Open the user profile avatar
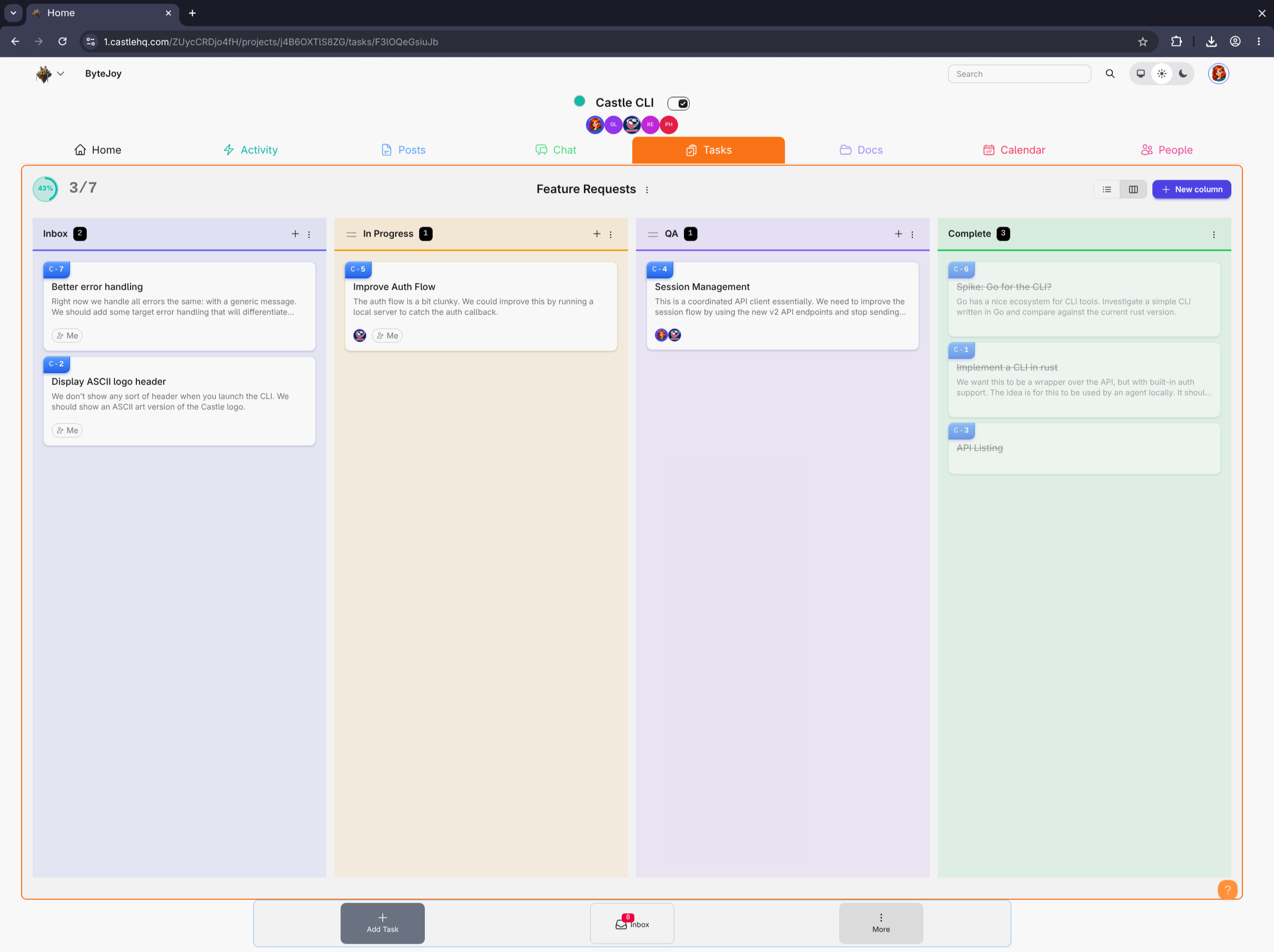Image resolution: width=1274 pixels, height=952 pixels. [x=1218, y=74]
